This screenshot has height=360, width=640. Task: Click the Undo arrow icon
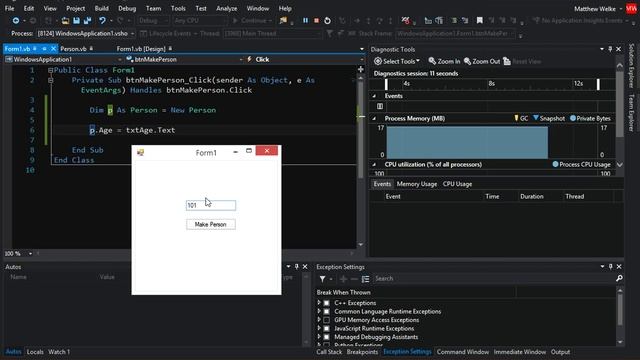(x=102, y=20)
